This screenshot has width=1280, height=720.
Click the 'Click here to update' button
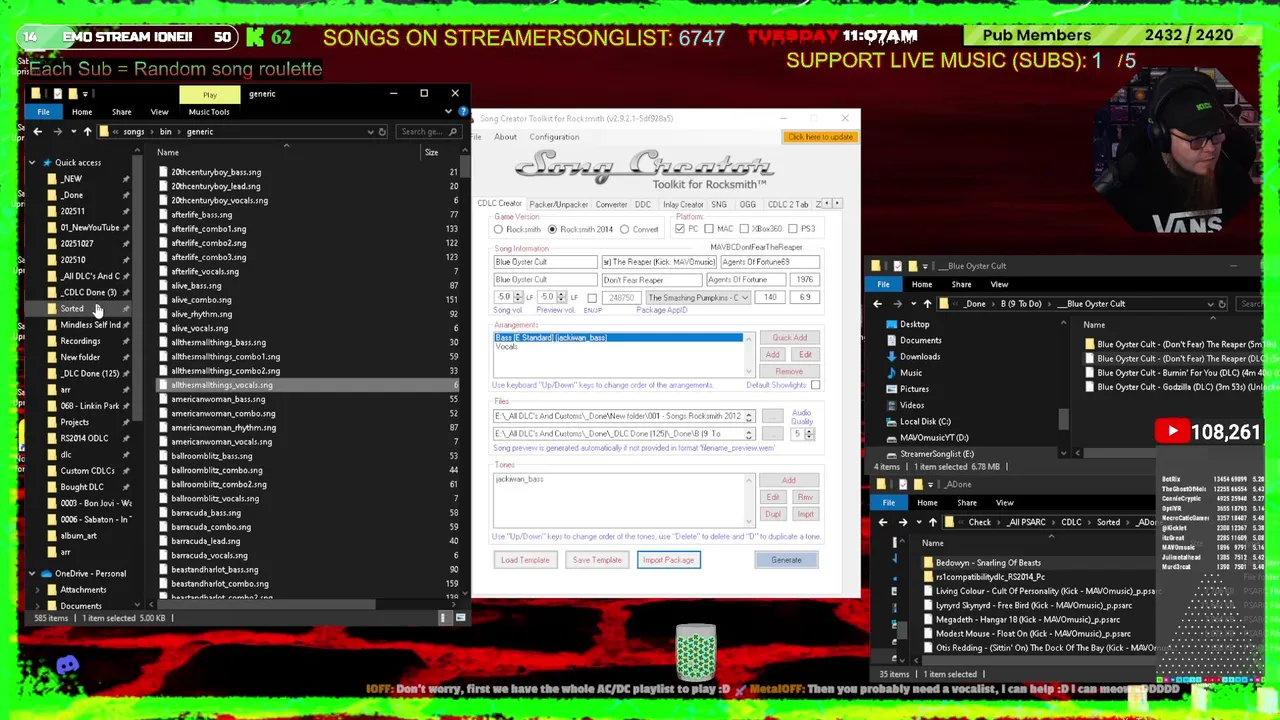point(820,137)
